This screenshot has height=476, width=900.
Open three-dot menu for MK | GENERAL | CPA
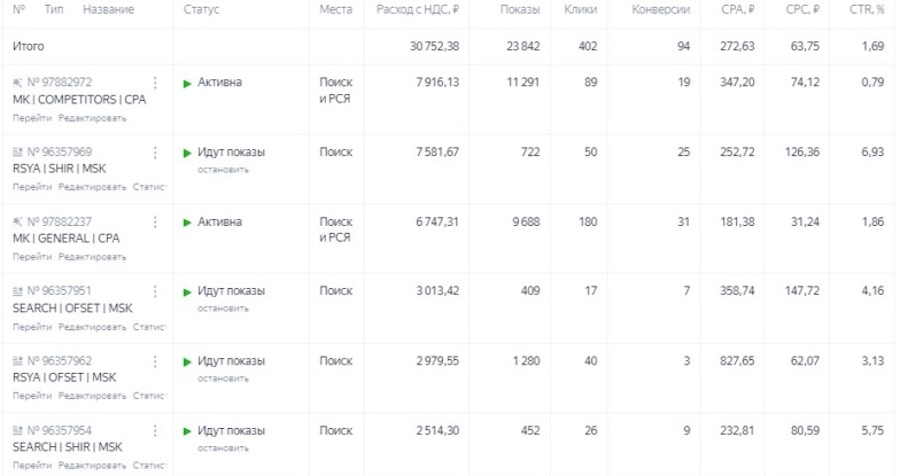click(x=155, y=222)
